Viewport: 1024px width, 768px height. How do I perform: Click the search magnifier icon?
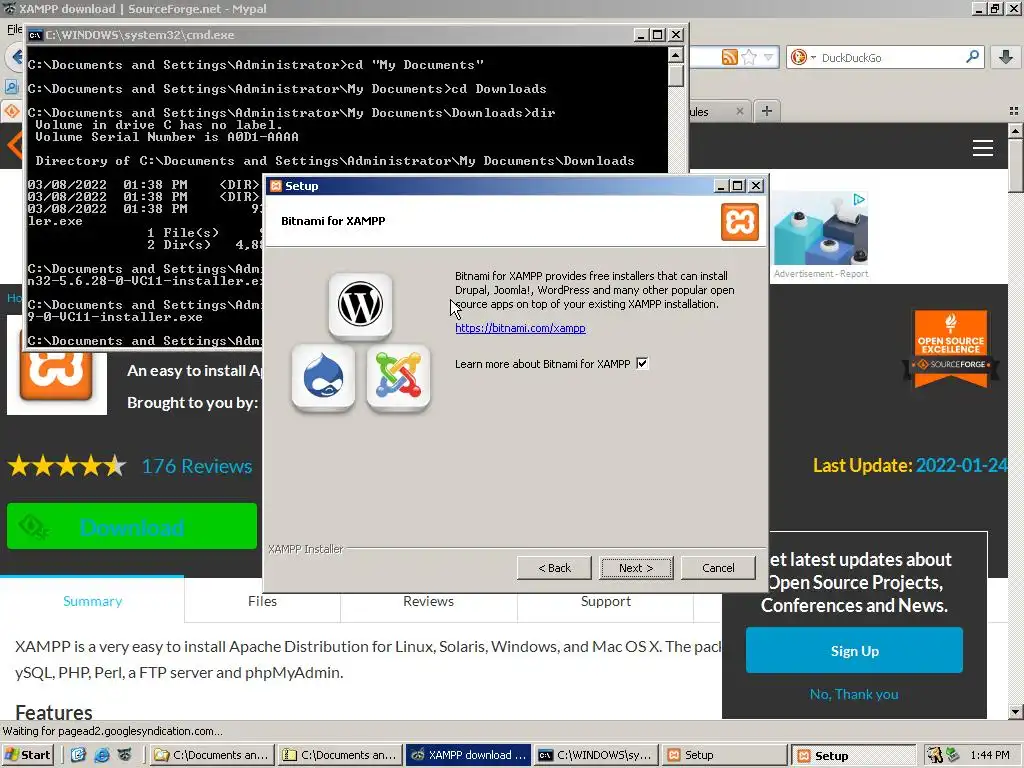coord(972,57)
